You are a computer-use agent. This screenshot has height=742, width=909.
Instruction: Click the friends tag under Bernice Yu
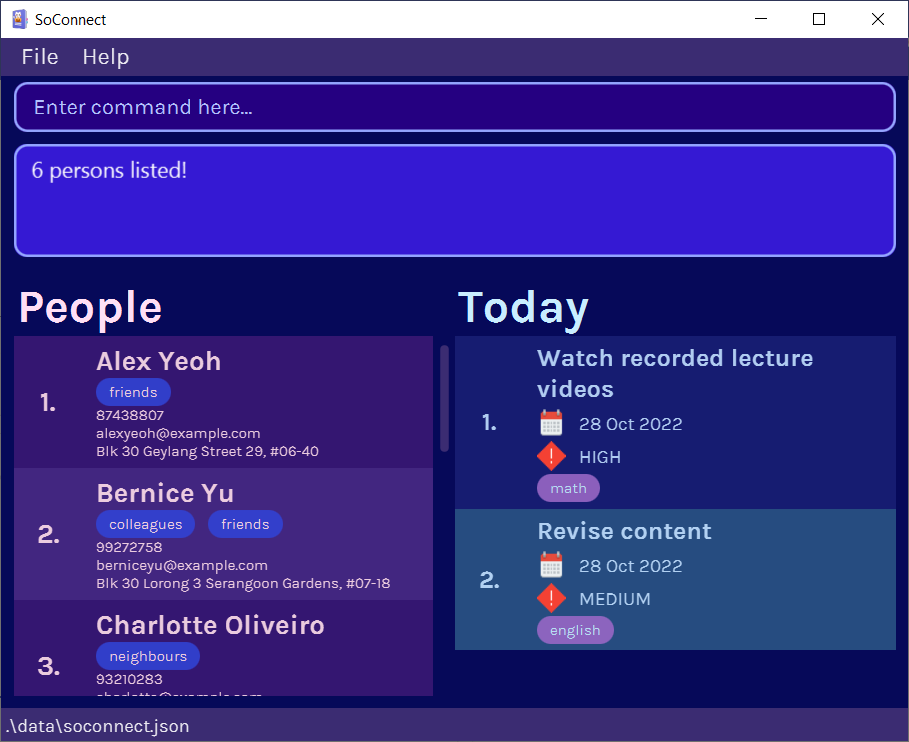pyautogui.click(x=245, y=524)
